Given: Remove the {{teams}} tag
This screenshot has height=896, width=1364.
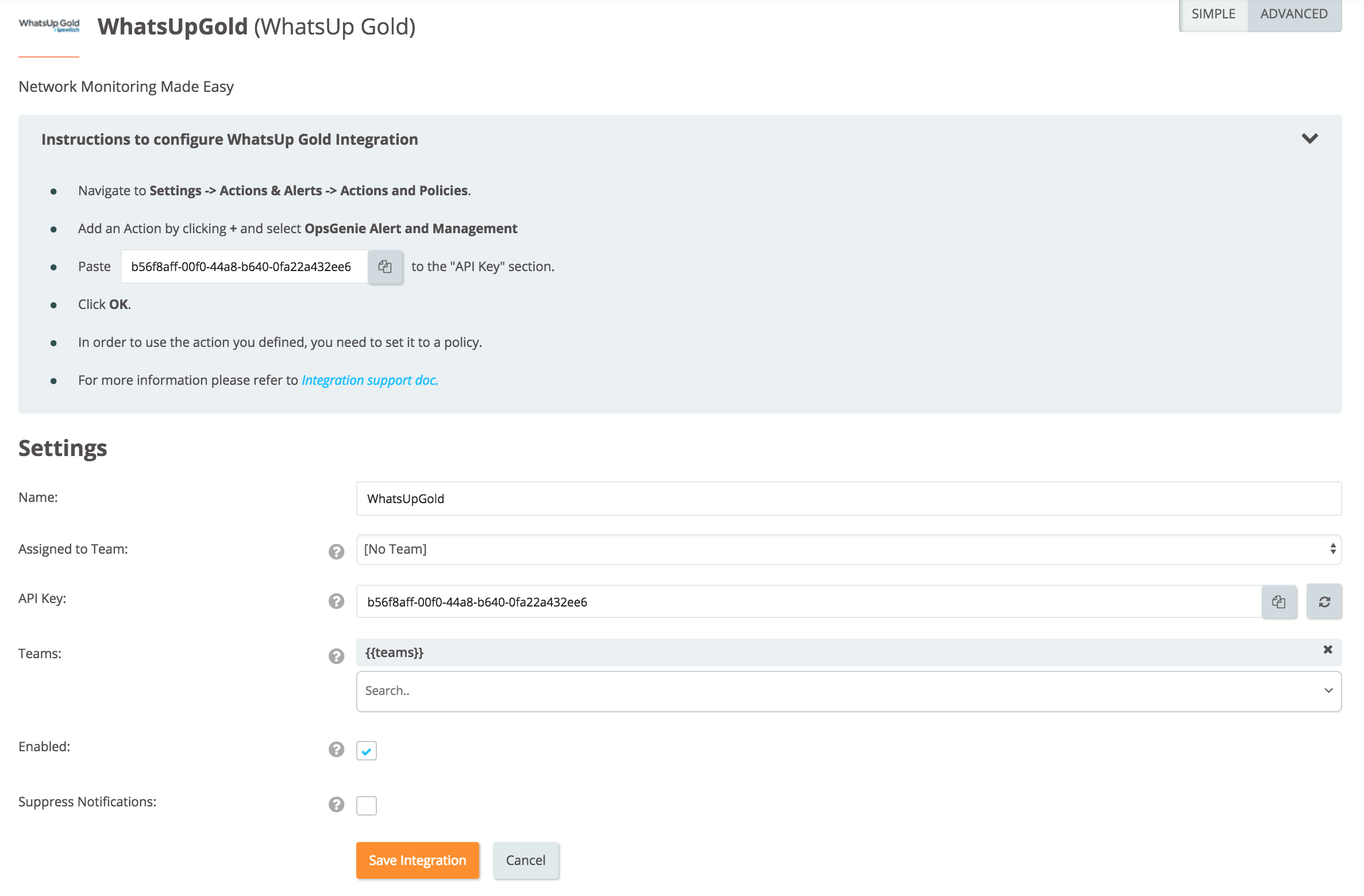Looking at the screenshot, I should [x=1327, y=650].
